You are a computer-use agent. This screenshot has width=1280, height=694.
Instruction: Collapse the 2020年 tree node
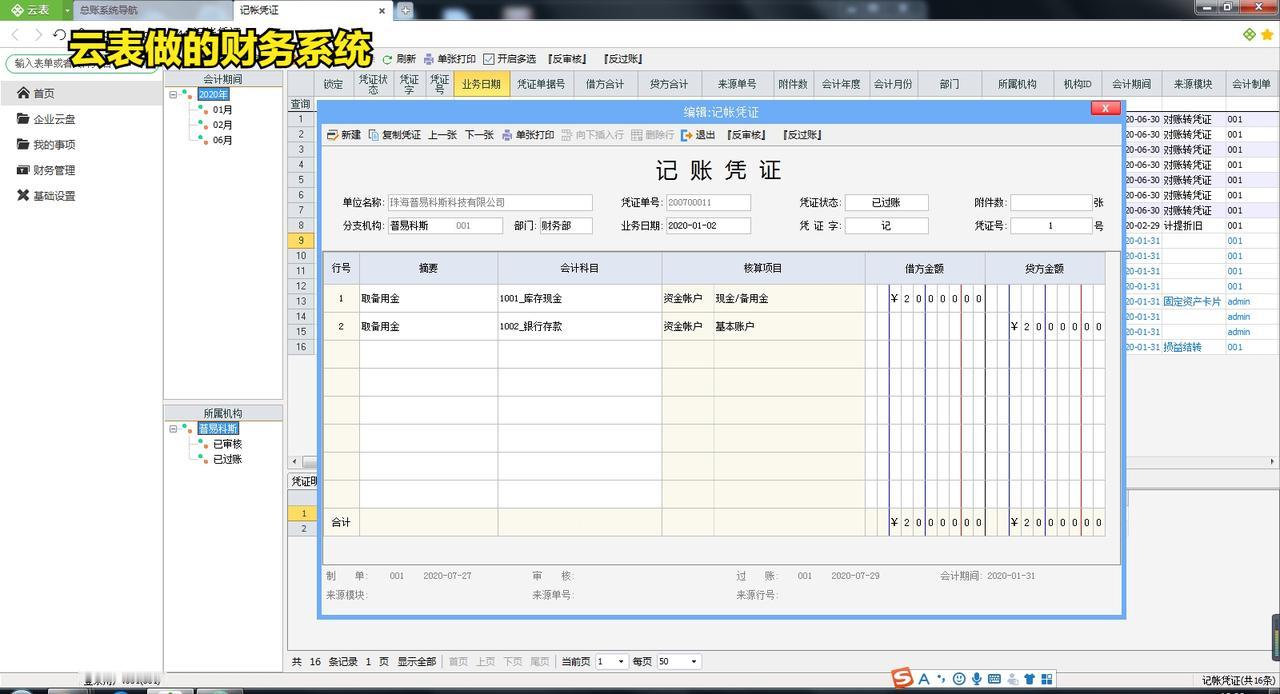point(173,94)
